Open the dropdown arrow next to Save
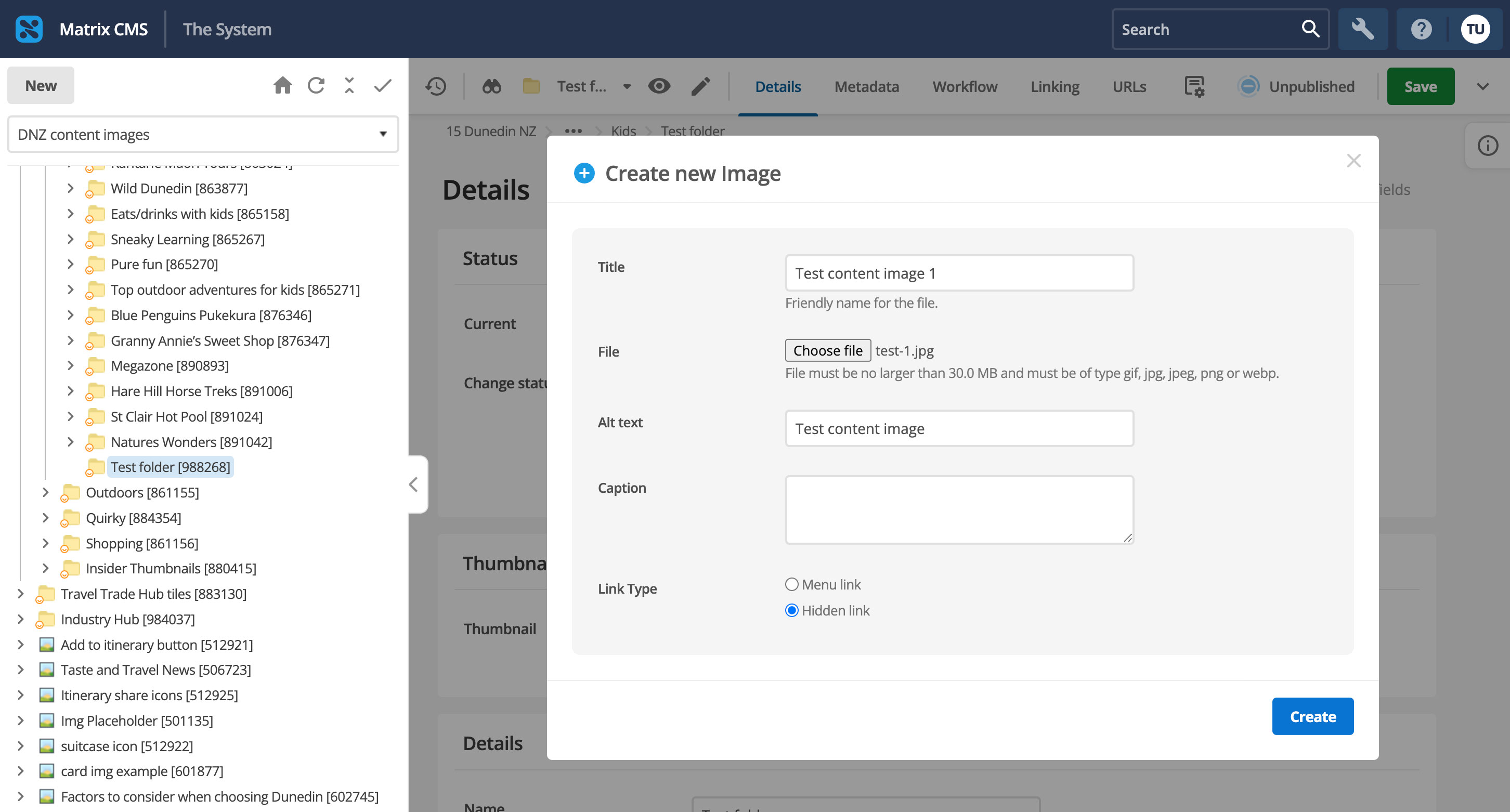Viewport: 1510px width, 812px height. 1482,87
